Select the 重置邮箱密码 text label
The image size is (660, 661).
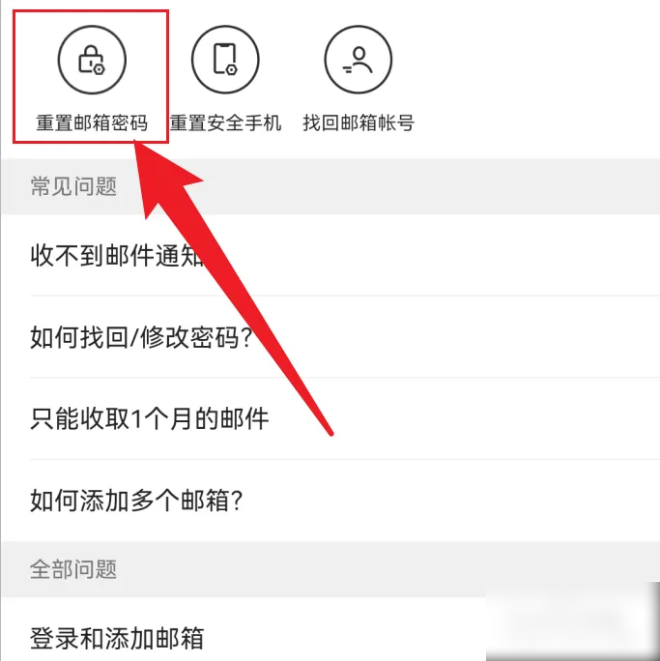click(x=92, y=123)
